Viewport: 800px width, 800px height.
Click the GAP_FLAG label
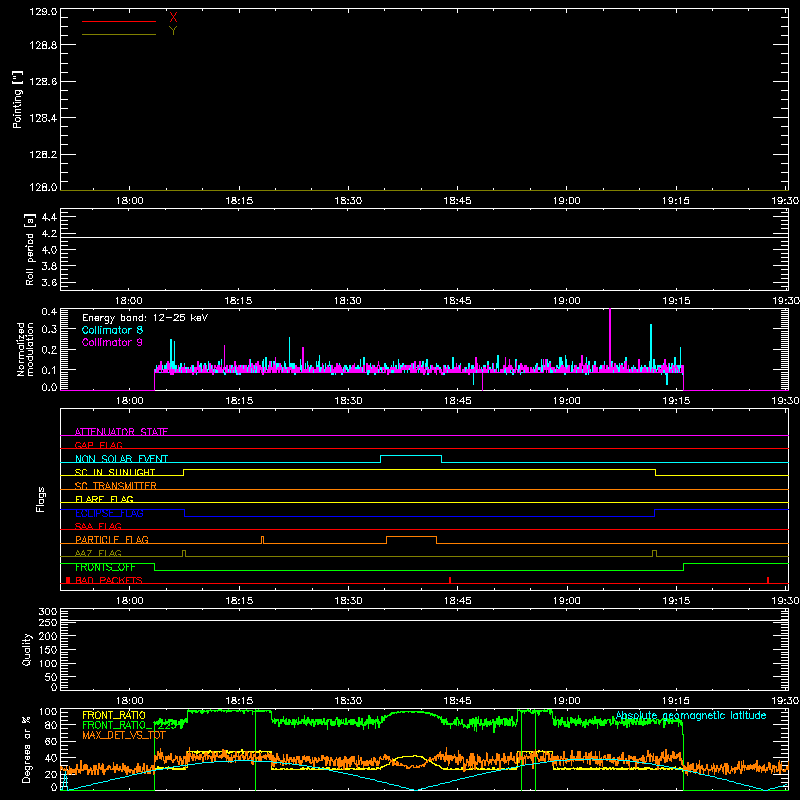(x=98, y=445)
